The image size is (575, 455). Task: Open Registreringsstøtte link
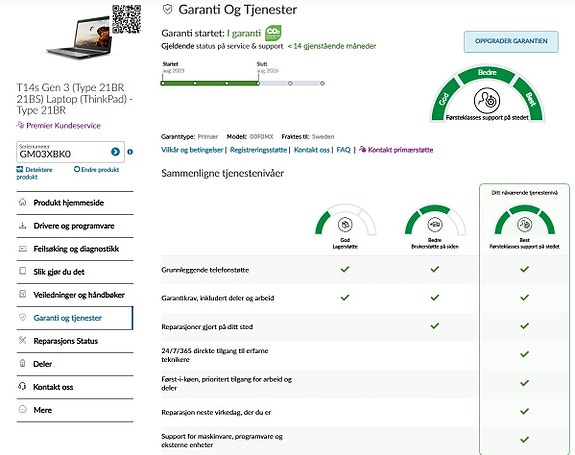tap(258, 150)
